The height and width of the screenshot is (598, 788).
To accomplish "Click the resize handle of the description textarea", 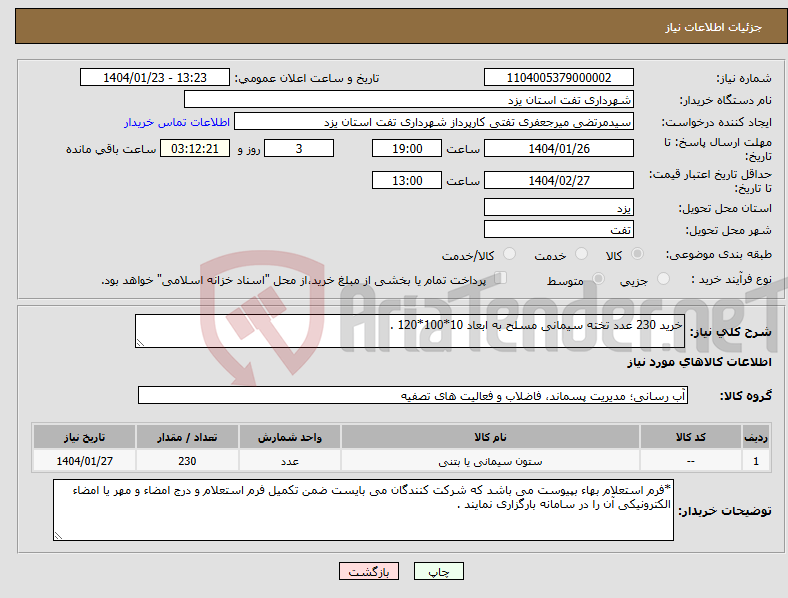I will pyautogui.click(x=140, y=343).
